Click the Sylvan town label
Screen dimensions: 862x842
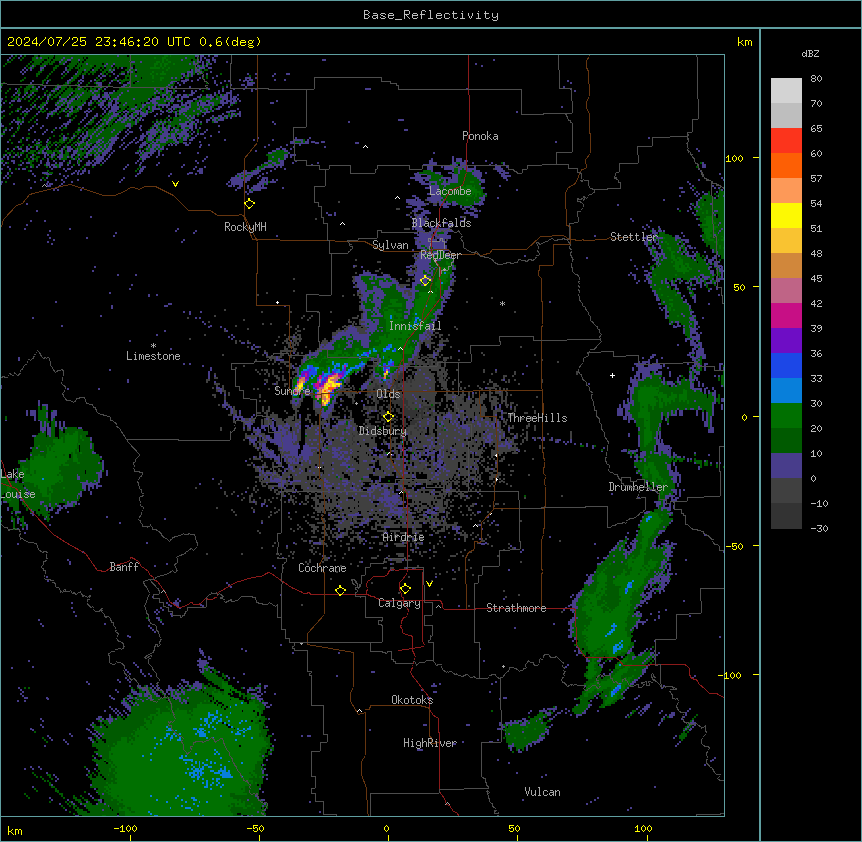390,245
